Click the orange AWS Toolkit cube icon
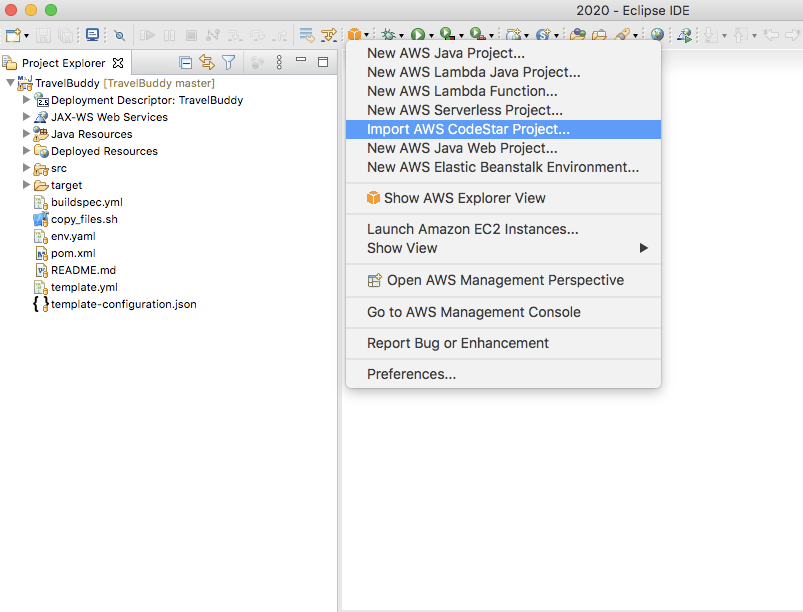 (x=354, y=34)
